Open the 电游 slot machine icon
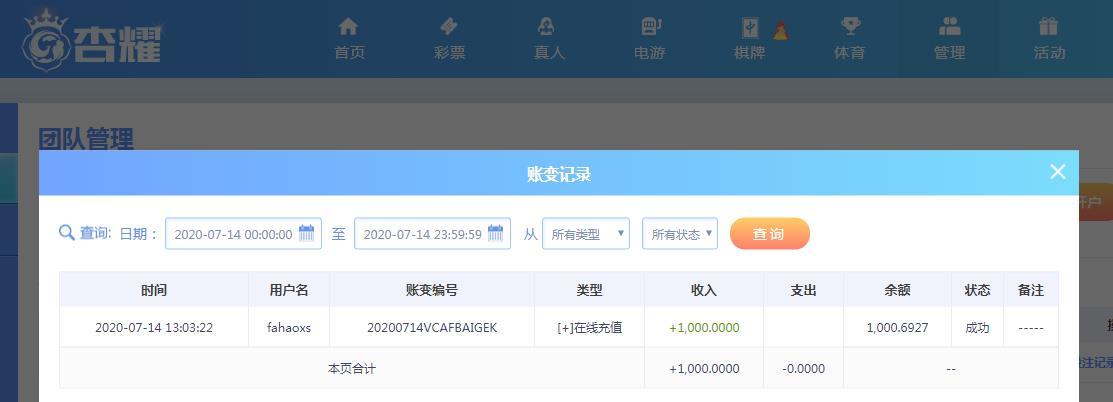This screenshot has width=1113, height=402. [x=650, y=26]
